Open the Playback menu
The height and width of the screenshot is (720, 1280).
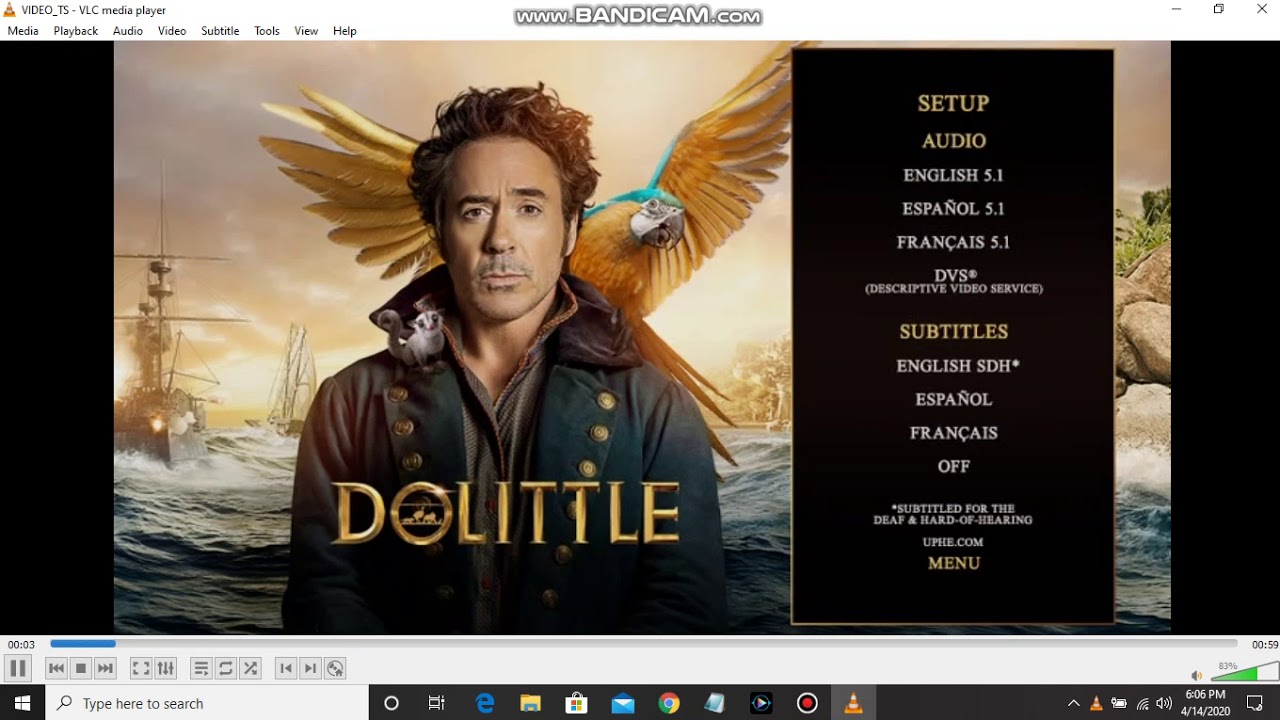click(x=76, y=31)
